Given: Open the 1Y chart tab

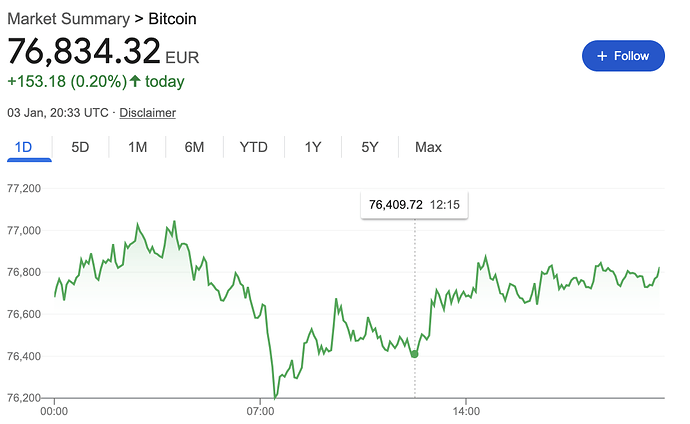Looking at the screenshot, I should (313, 147).
